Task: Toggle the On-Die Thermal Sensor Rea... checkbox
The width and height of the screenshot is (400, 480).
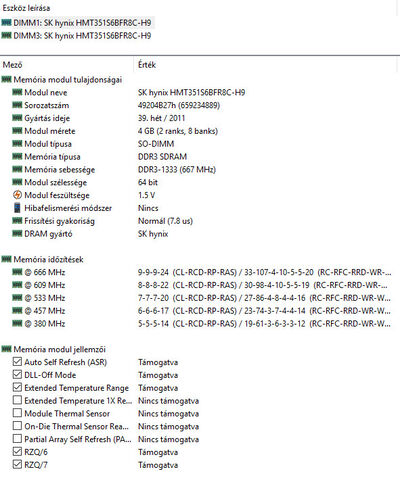Action: pyautogui.click(x=17, y=426)
